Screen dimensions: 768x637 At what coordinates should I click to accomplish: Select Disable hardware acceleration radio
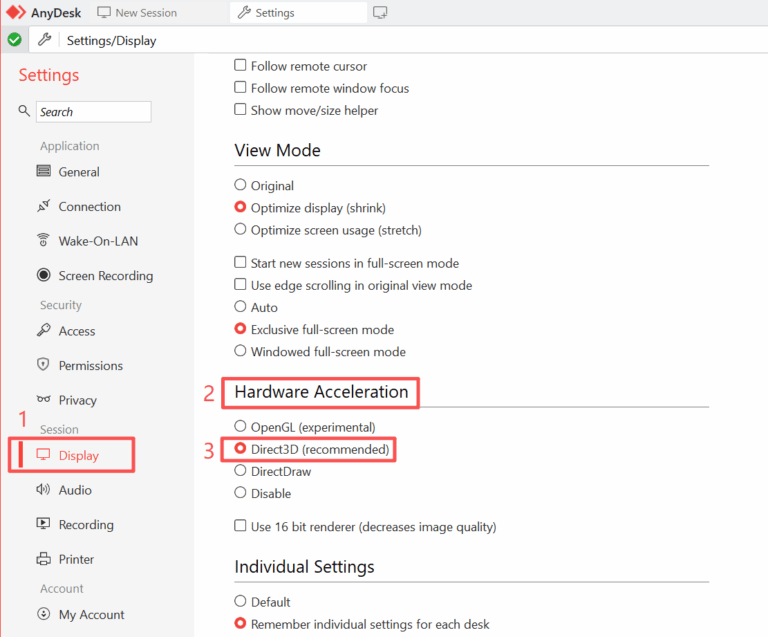(240, 493)
